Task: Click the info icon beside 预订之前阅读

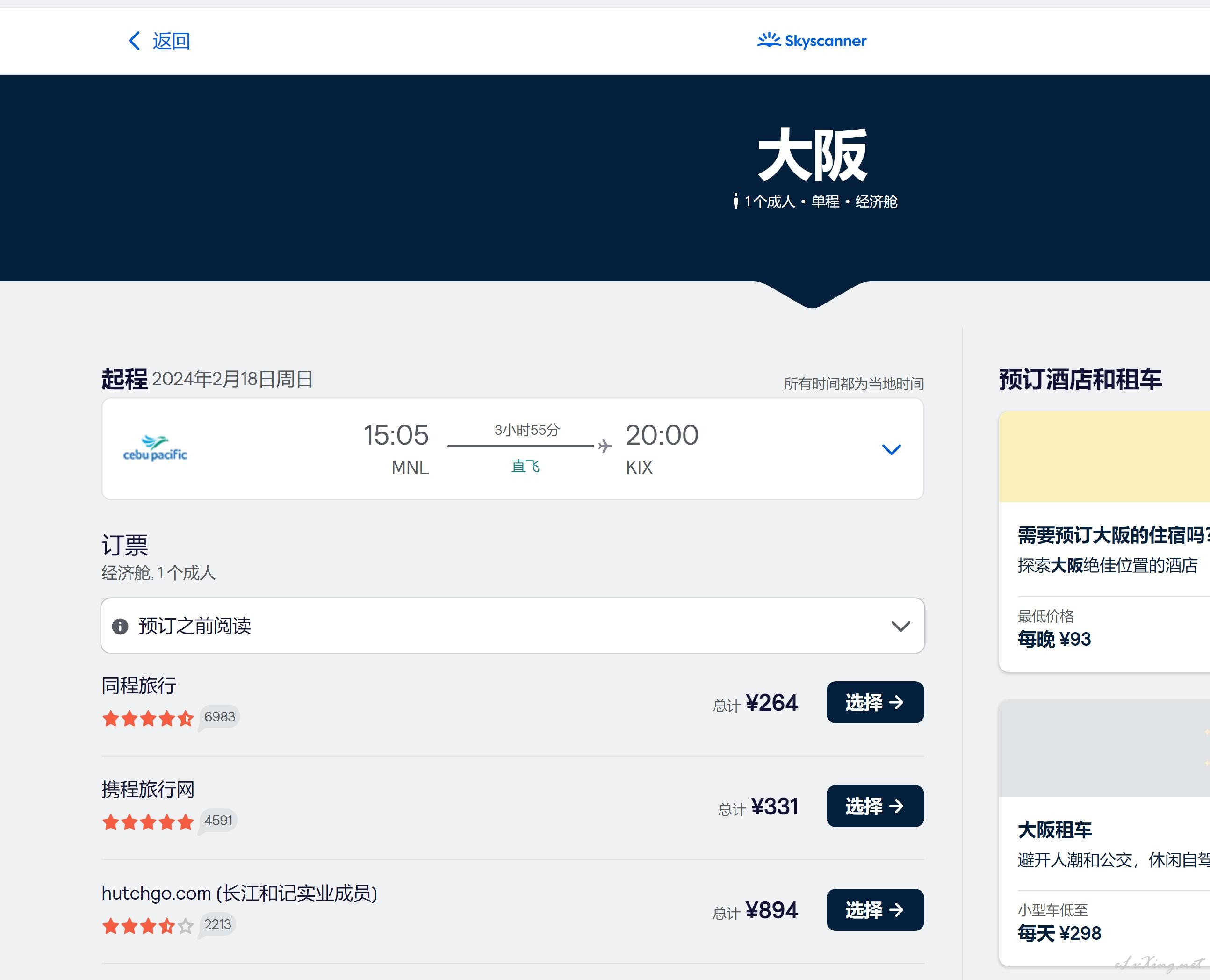Action: tap(120, 626)
